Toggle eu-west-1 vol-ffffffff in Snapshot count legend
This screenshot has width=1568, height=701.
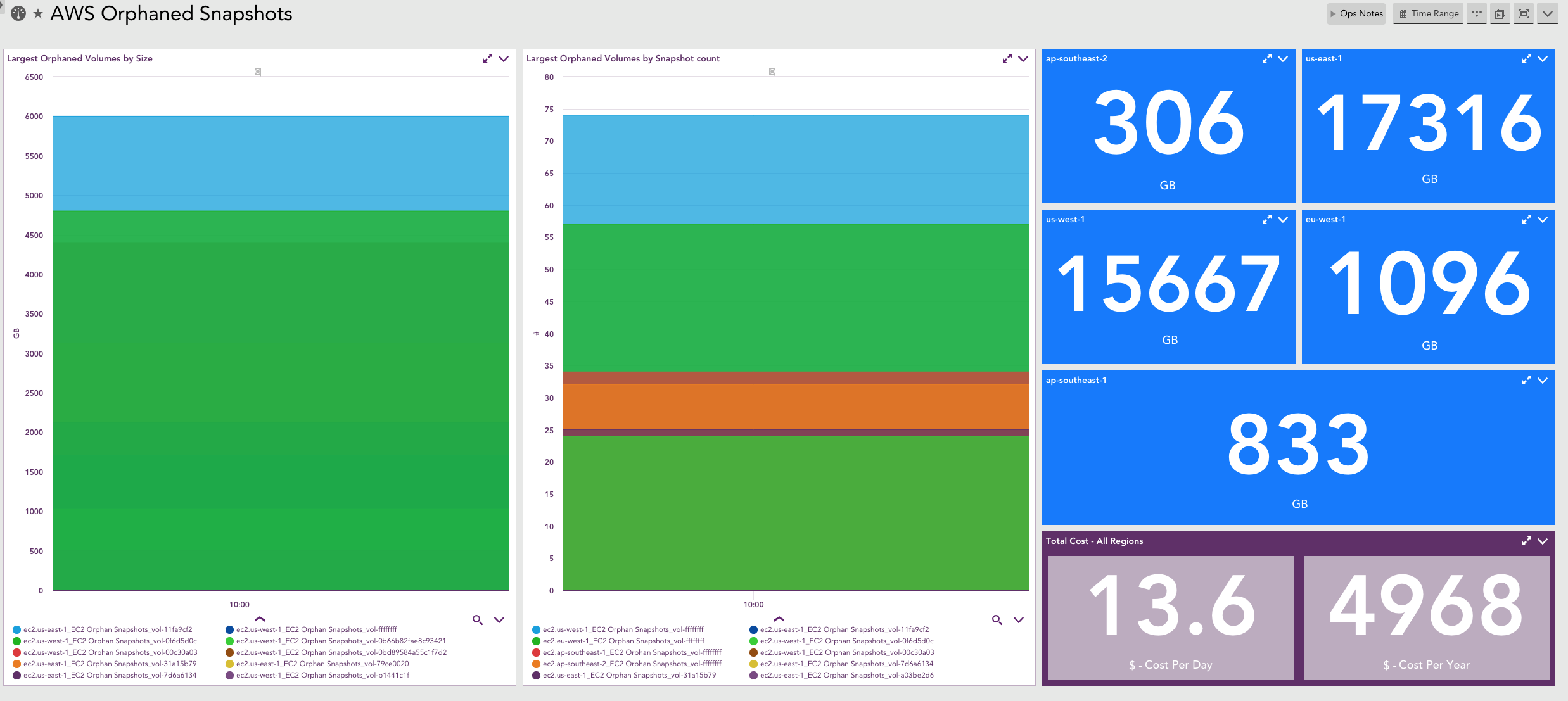tap(618, 641)
